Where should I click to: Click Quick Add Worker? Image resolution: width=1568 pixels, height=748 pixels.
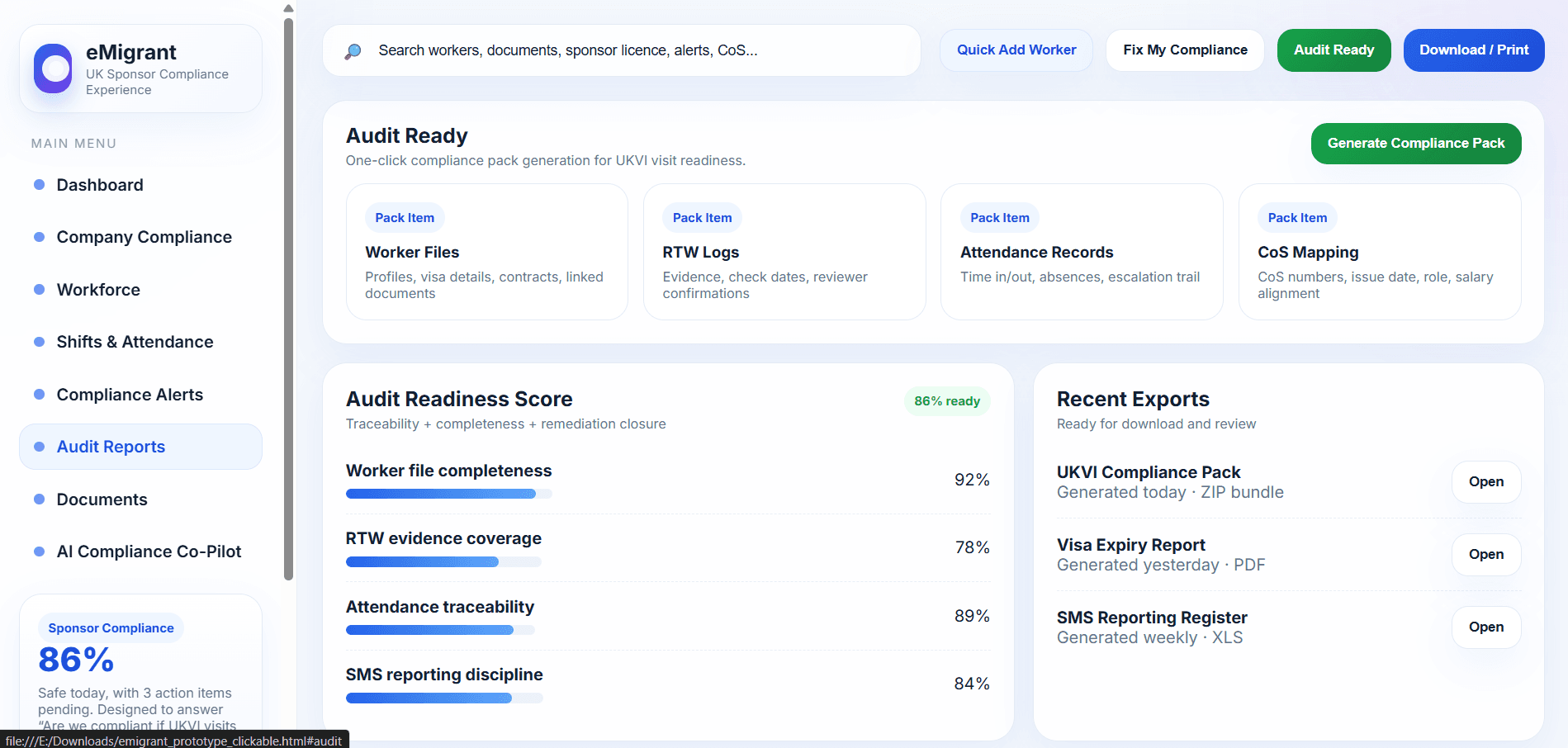click(x=1016, y=50)
